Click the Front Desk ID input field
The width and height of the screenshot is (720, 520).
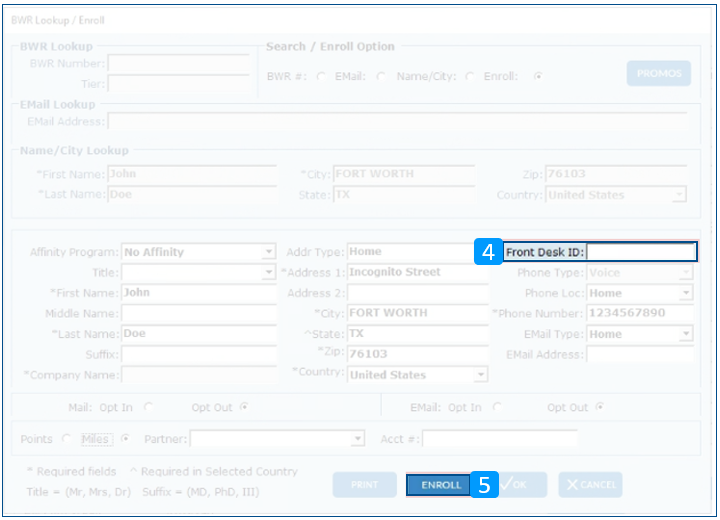pos(641,253)
